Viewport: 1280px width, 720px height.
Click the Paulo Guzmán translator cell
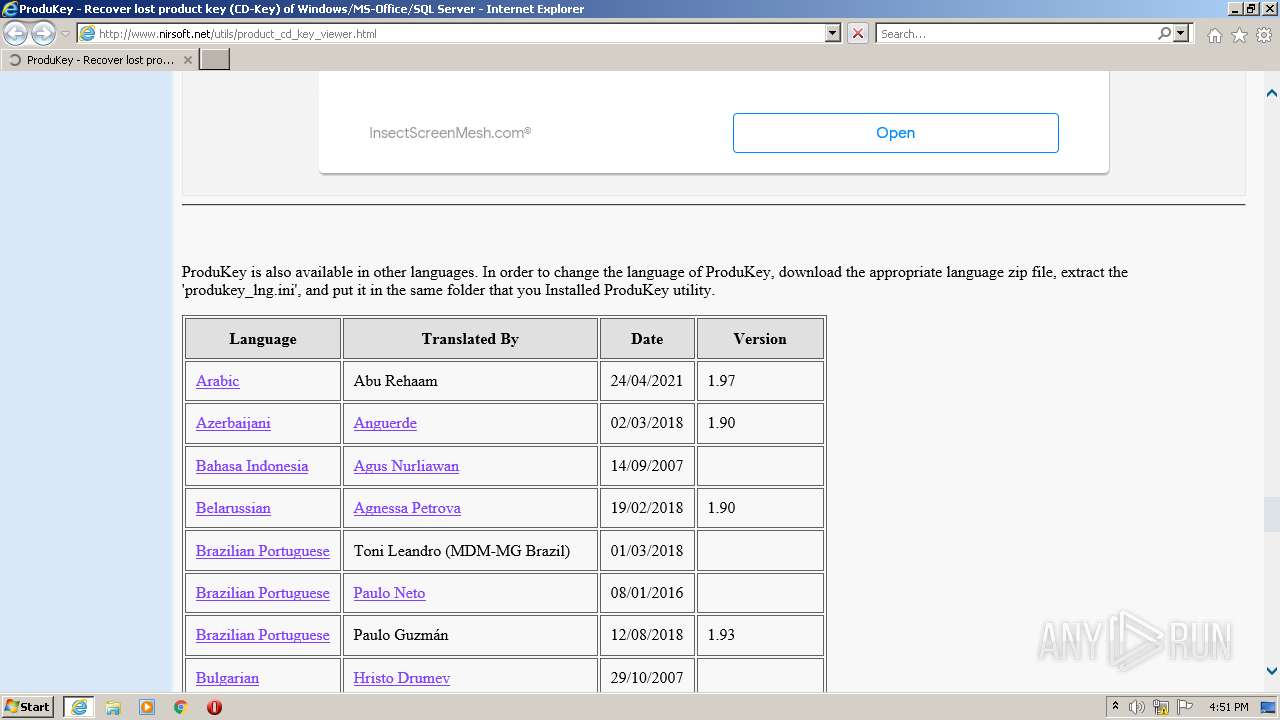[470, 635]
